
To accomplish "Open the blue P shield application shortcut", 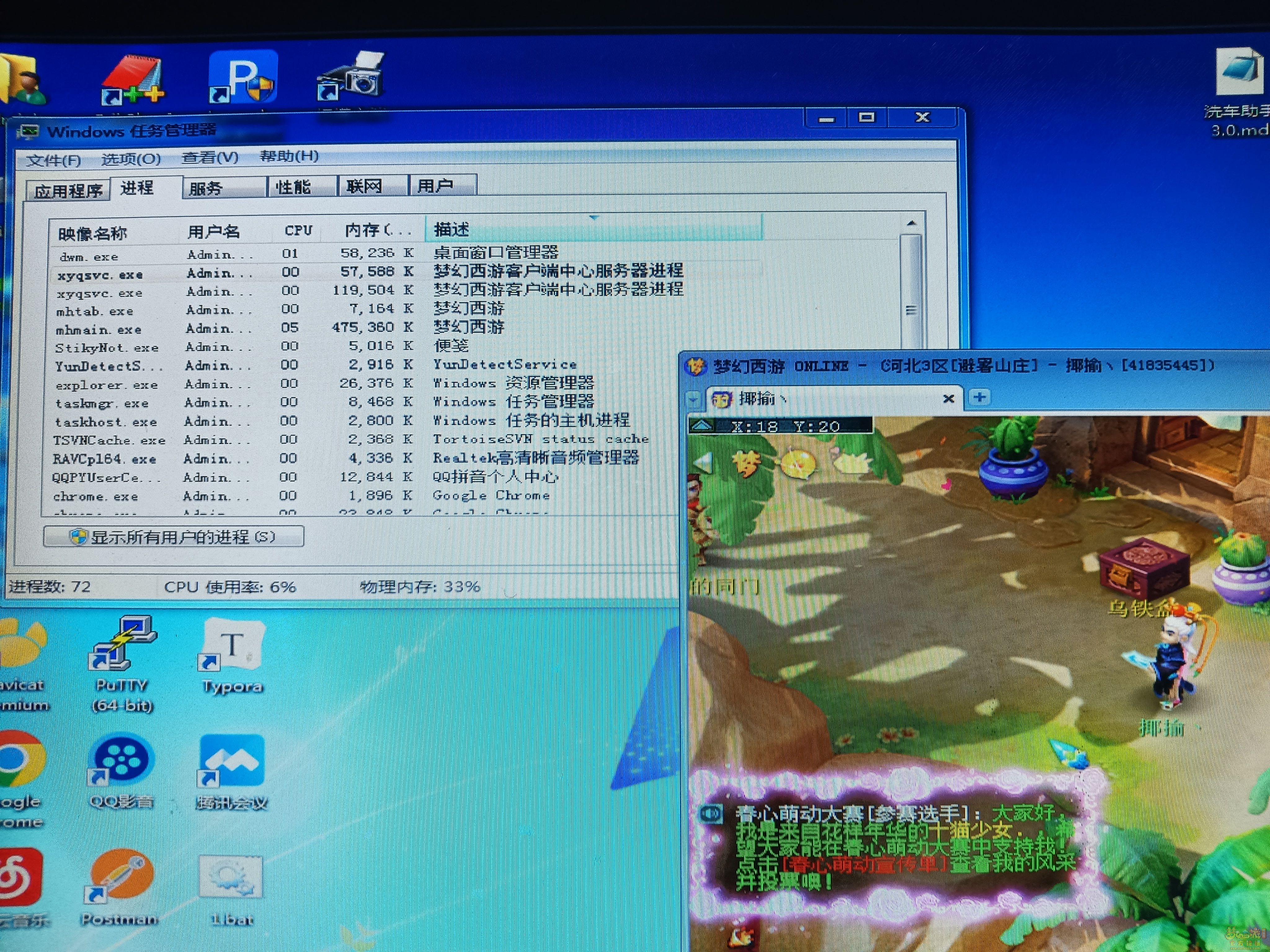I will [x=243, y=76].
